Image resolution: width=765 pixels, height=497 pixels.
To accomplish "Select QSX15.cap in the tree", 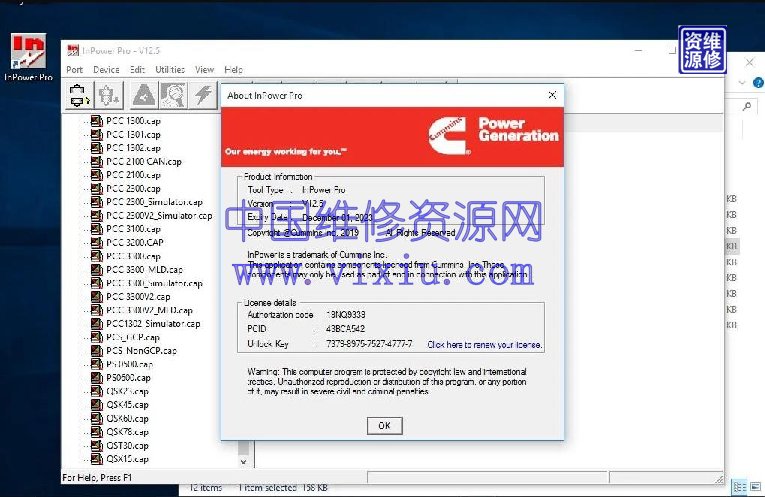I will (x=127, y=459).
